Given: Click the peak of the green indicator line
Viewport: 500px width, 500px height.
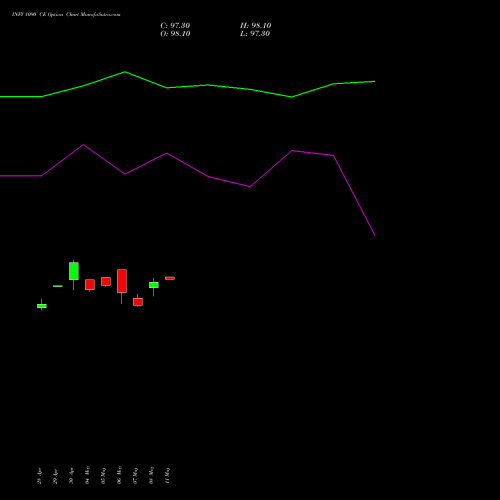Looking at the screenshot, I should coord(125,72).
